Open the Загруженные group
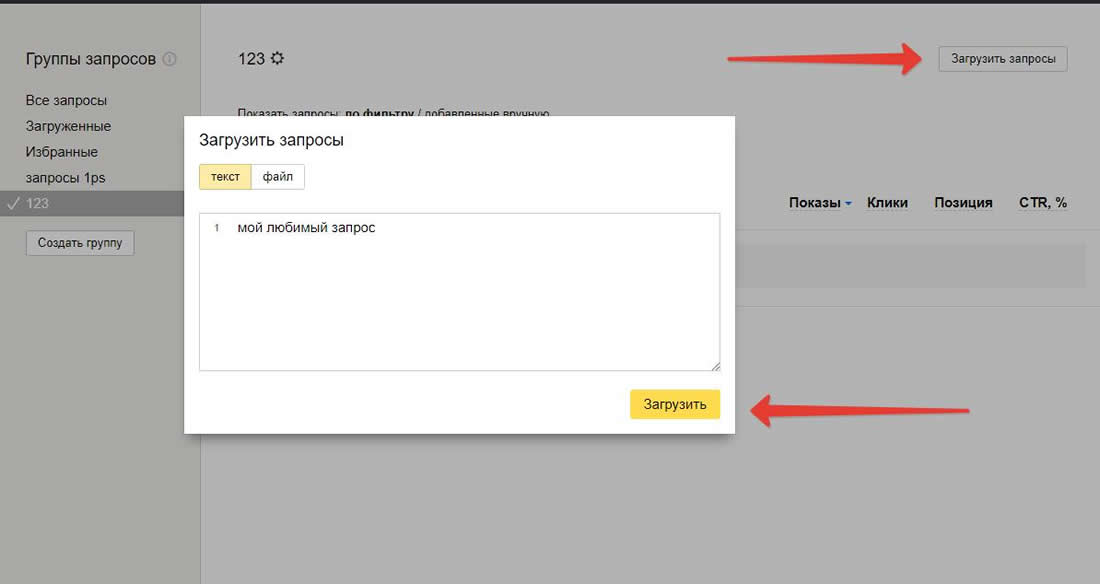1100x584 pixels. 68,126
